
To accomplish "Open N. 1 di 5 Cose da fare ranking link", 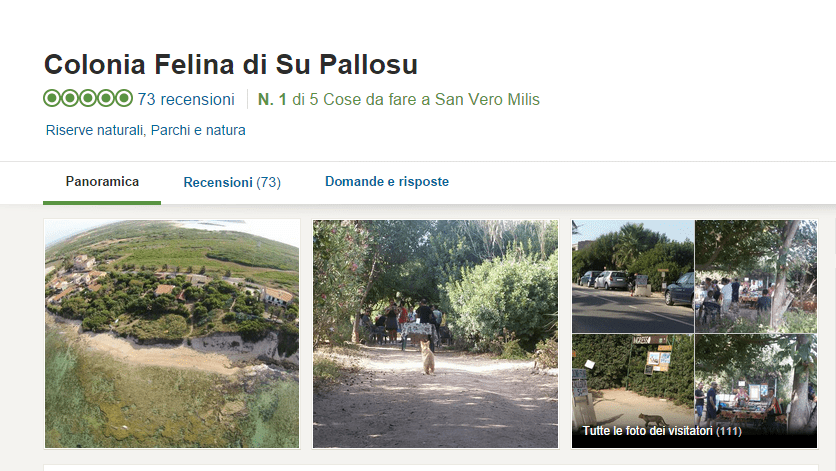I will [x=398, y=99].
